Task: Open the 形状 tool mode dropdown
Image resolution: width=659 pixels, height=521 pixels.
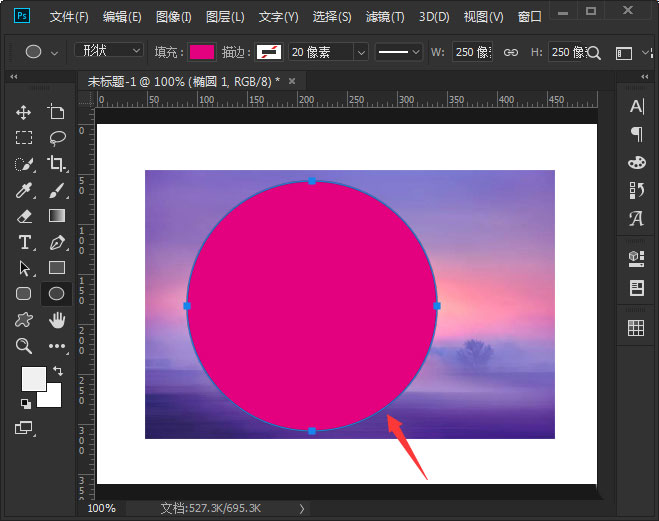Action: tap(109, 51)
